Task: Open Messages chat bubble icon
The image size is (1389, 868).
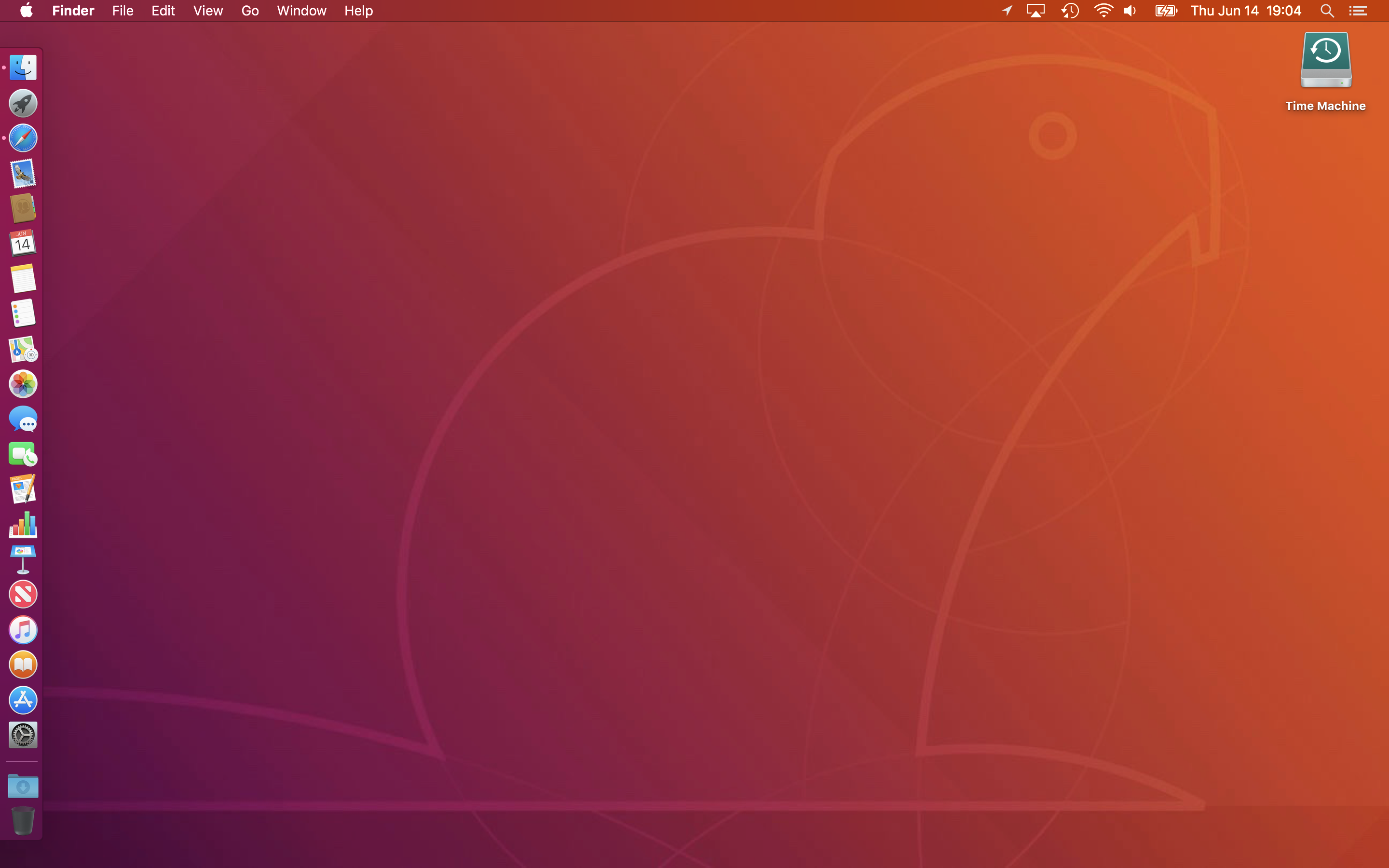Action: pyautogui.click(x=23, y=419)
